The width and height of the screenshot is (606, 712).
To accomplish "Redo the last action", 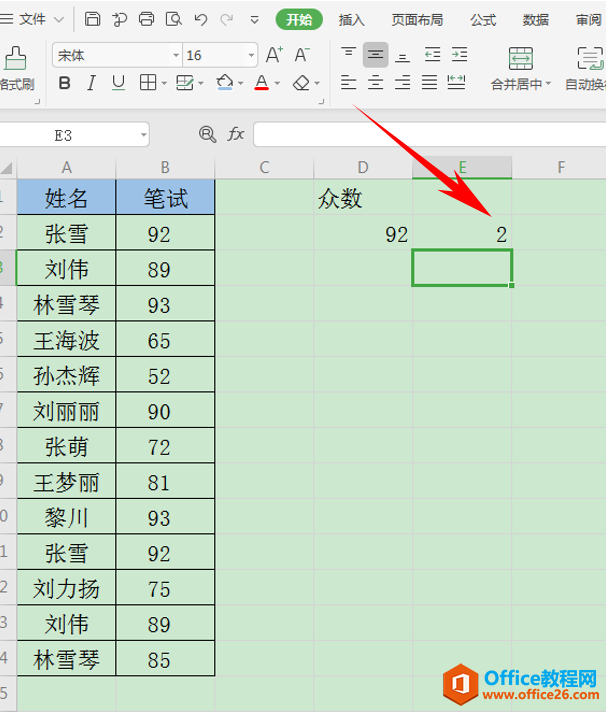I will [227, 20].
